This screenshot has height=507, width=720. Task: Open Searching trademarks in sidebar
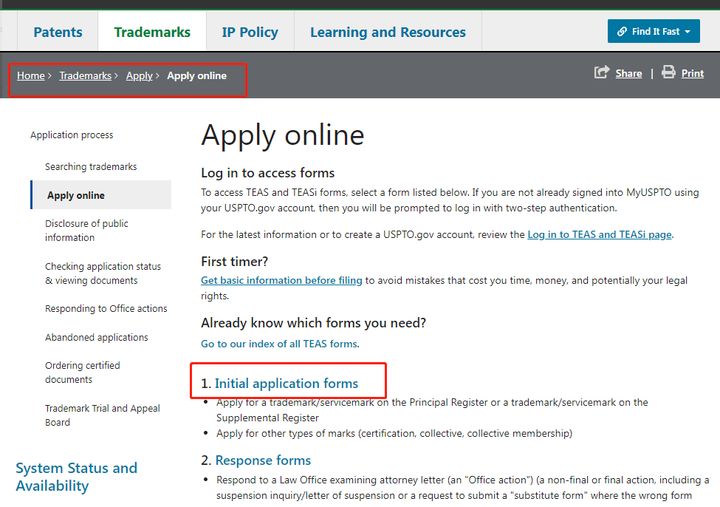coord(91,167)
